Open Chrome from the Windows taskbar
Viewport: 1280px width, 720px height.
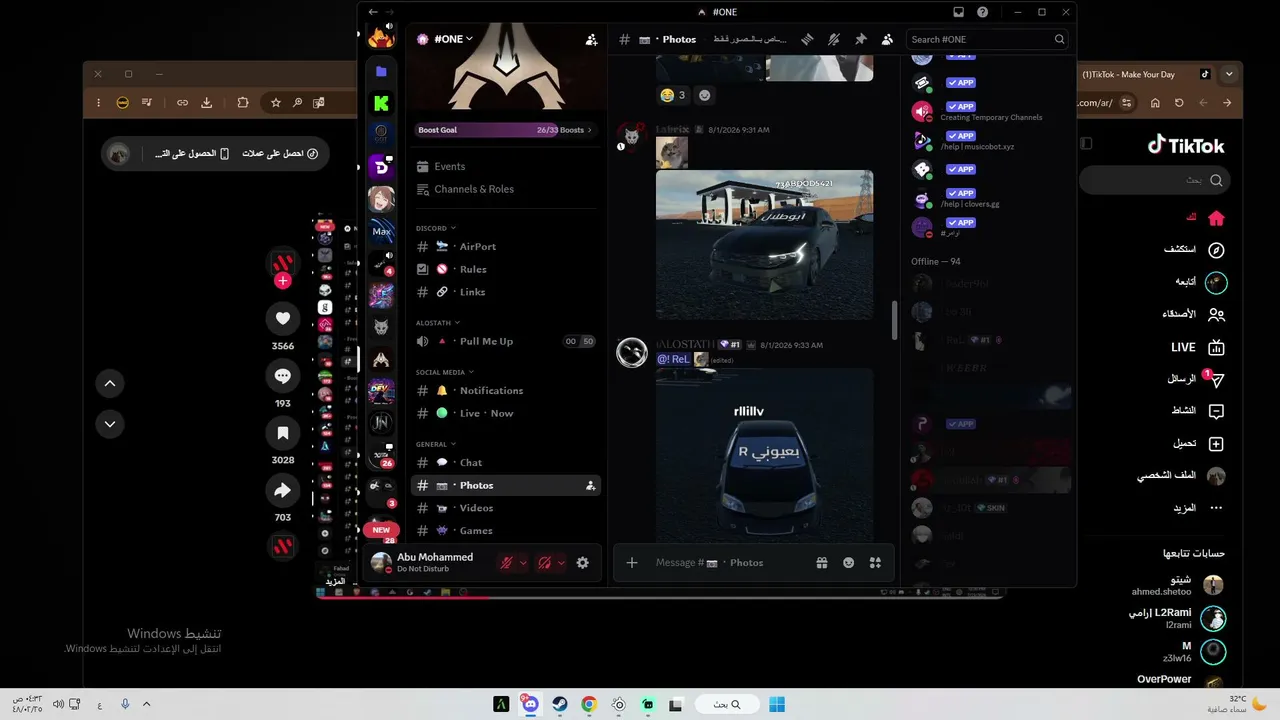click(x=589, y=704)
